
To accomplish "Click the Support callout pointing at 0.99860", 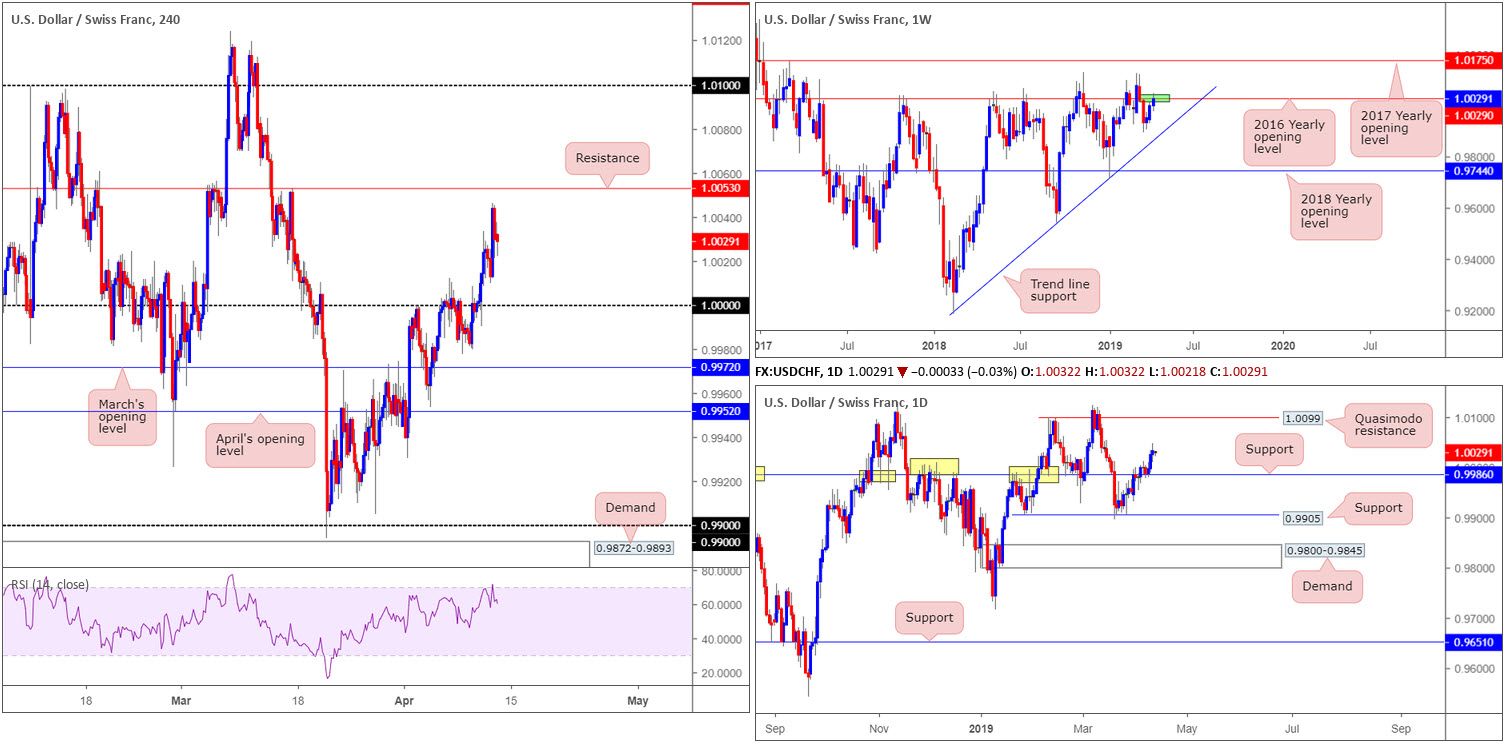I will 1271,451.
